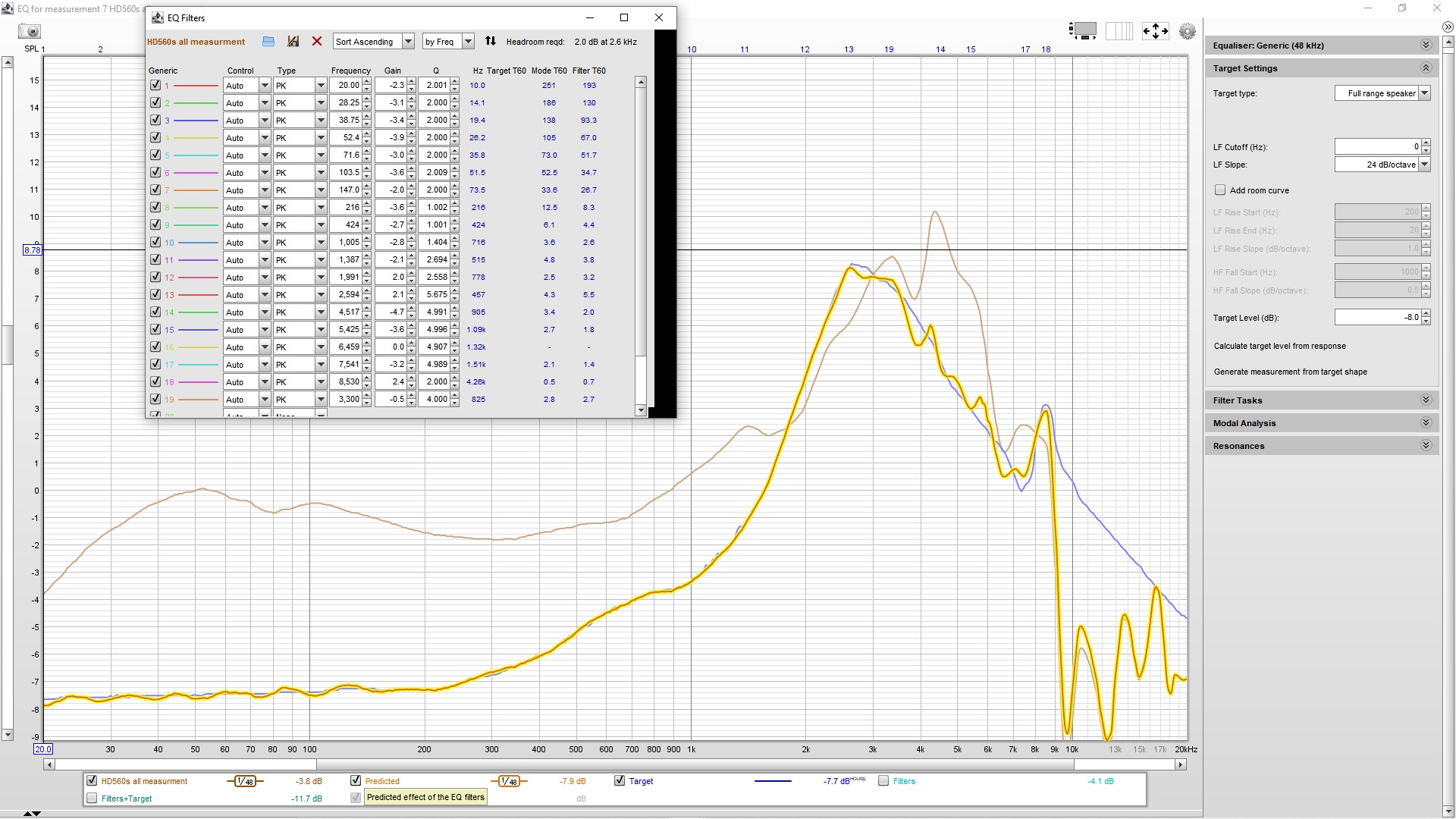Viewport: 1456px width, 819px height.
Task: Collapse the Target Settings section
Action: point(1426,68)
